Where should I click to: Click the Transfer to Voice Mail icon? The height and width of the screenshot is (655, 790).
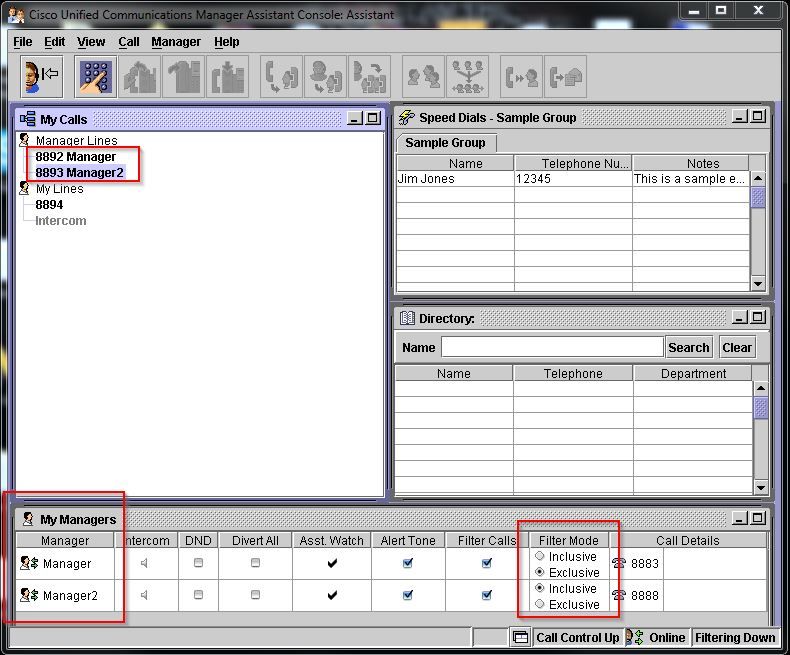[565, 77]
